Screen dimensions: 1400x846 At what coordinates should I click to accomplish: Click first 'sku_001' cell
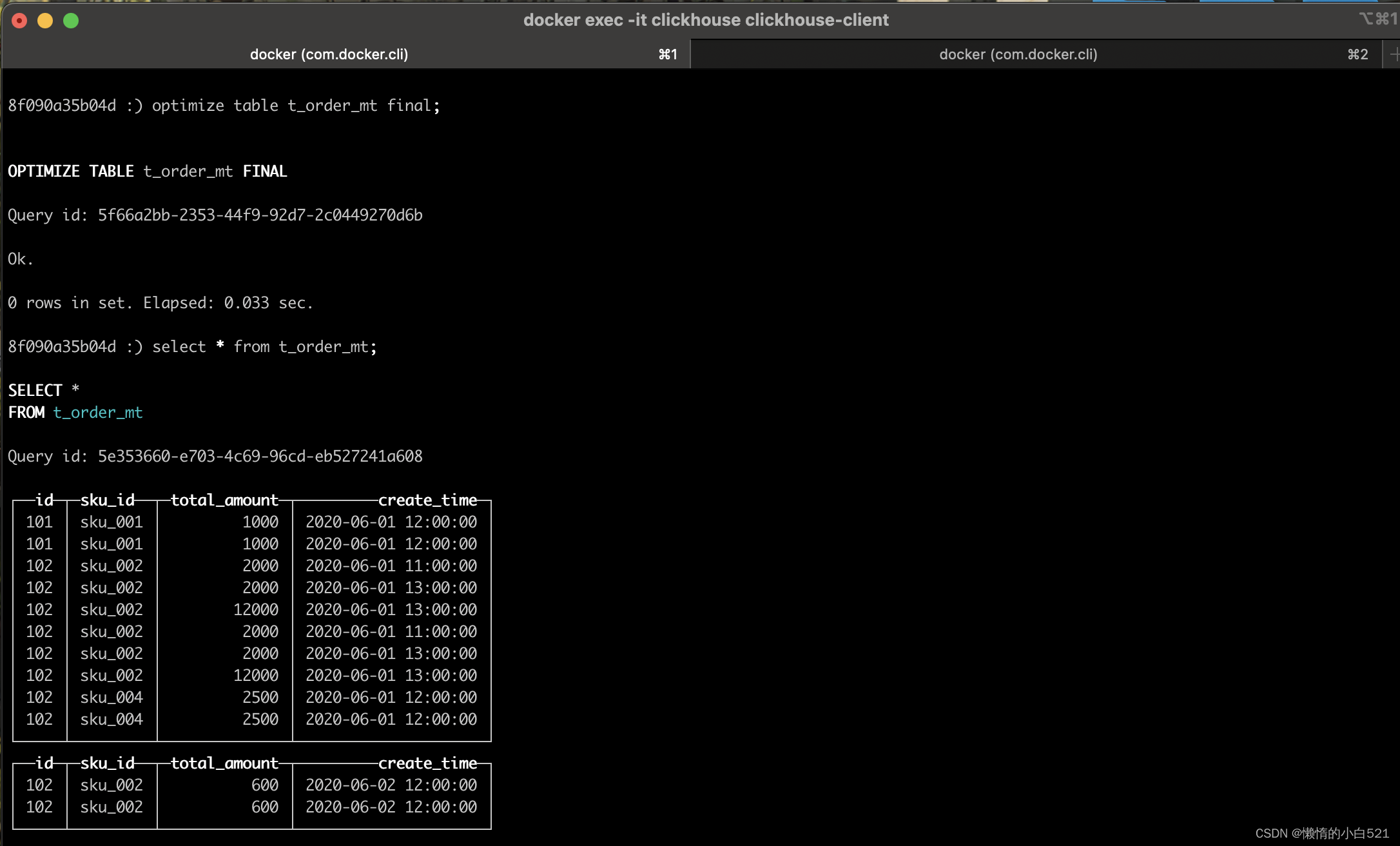click(112, 522)
